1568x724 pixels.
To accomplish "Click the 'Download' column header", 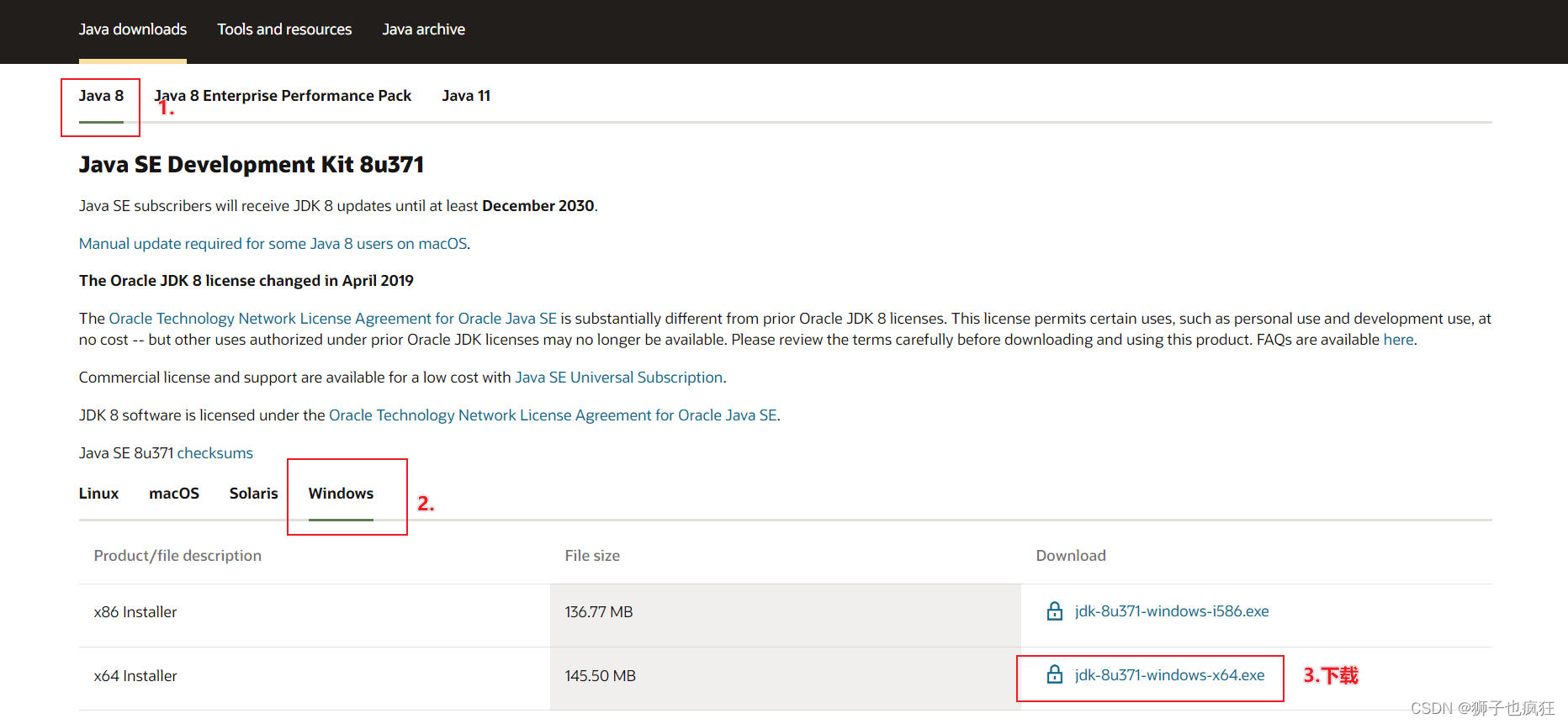I will (x=1071, y=556).
